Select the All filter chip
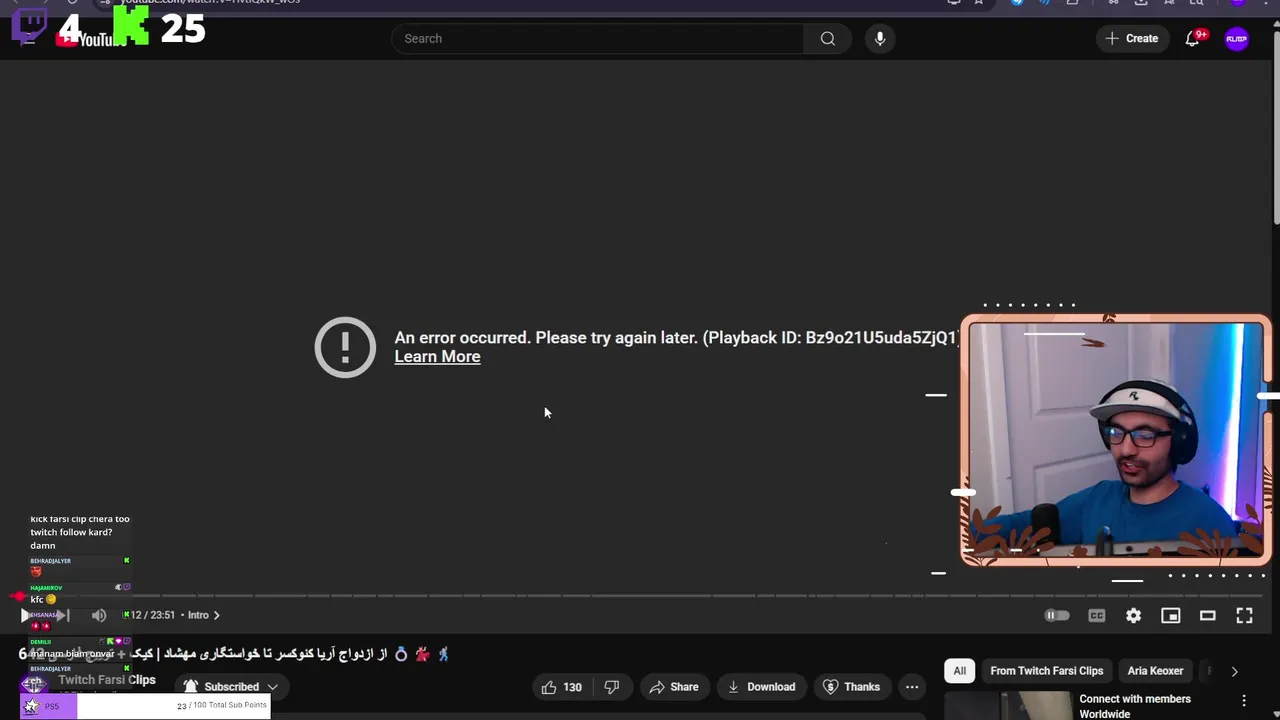This screenshot has height=720, width=1280. coord(960,671)
